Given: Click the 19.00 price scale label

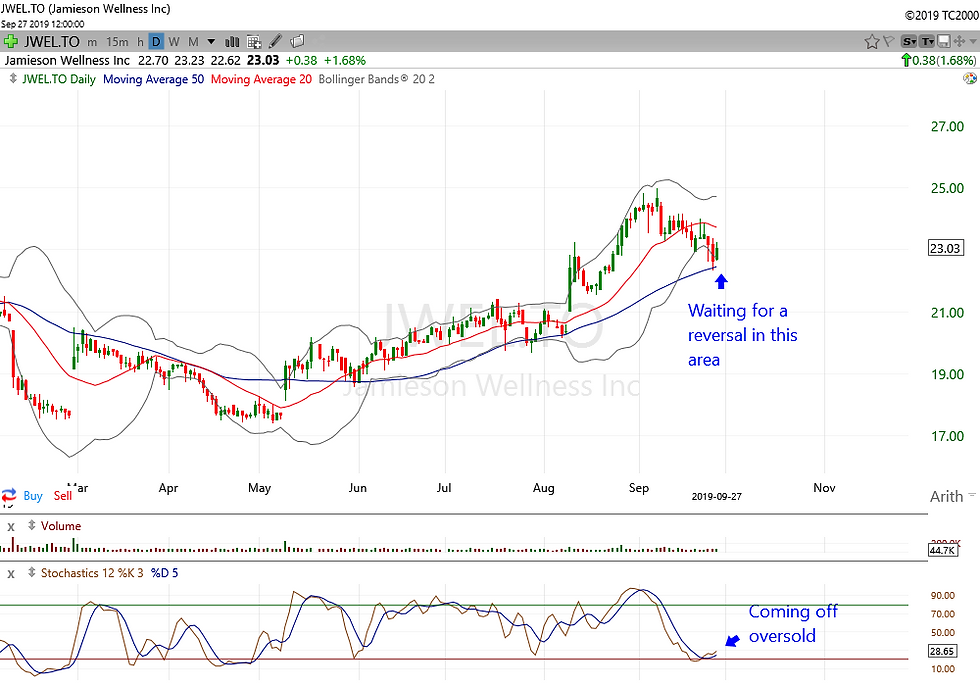Looking at the screenshot, I should pyautogui.click(x=948, y=374).
